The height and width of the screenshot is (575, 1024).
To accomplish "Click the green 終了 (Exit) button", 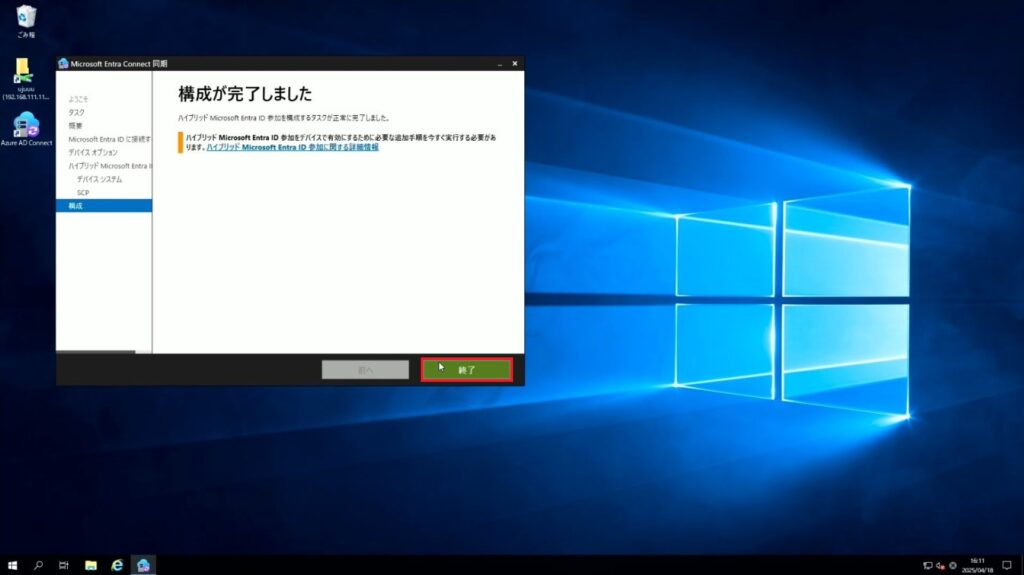I will click(x=466, y=369).
